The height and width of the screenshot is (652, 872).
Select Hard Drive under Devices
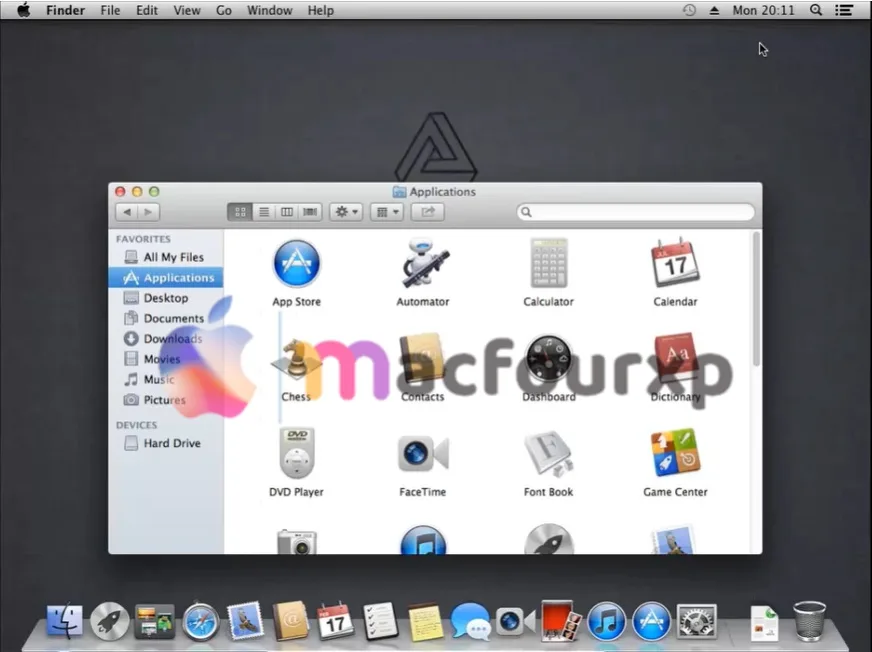click(166, 443)
